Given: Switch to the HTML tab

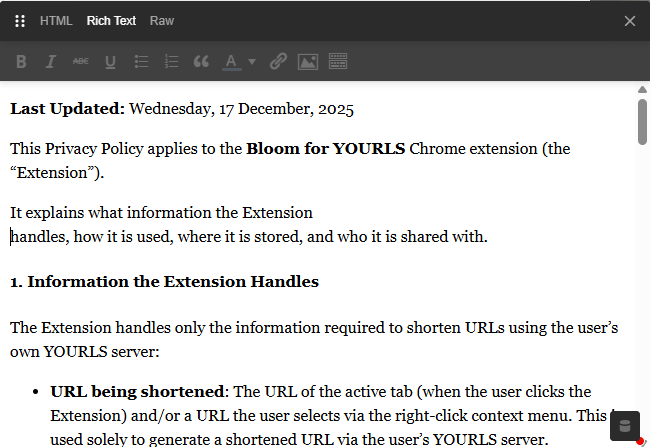Looking at the screenshot, I should click(x=56, y=21).
